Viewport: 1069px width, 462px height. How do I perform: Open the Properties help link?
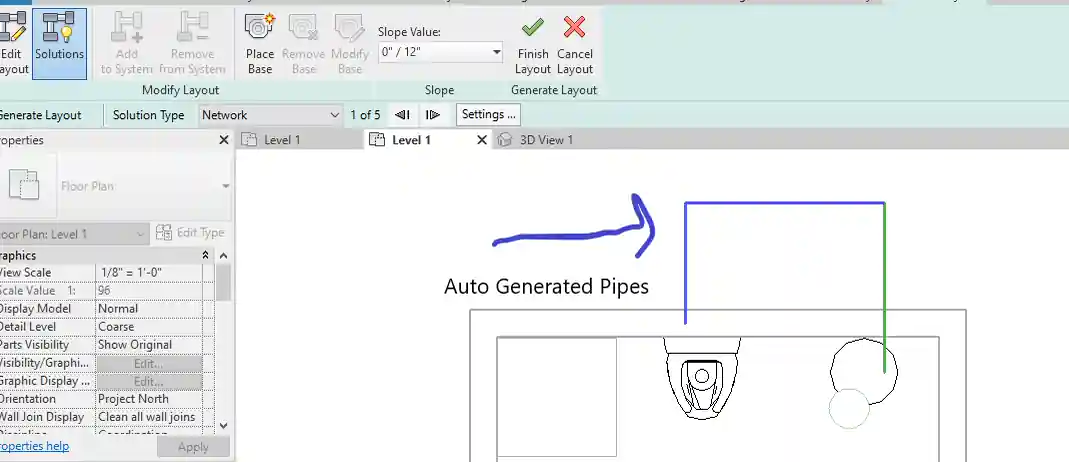point(34,446)
